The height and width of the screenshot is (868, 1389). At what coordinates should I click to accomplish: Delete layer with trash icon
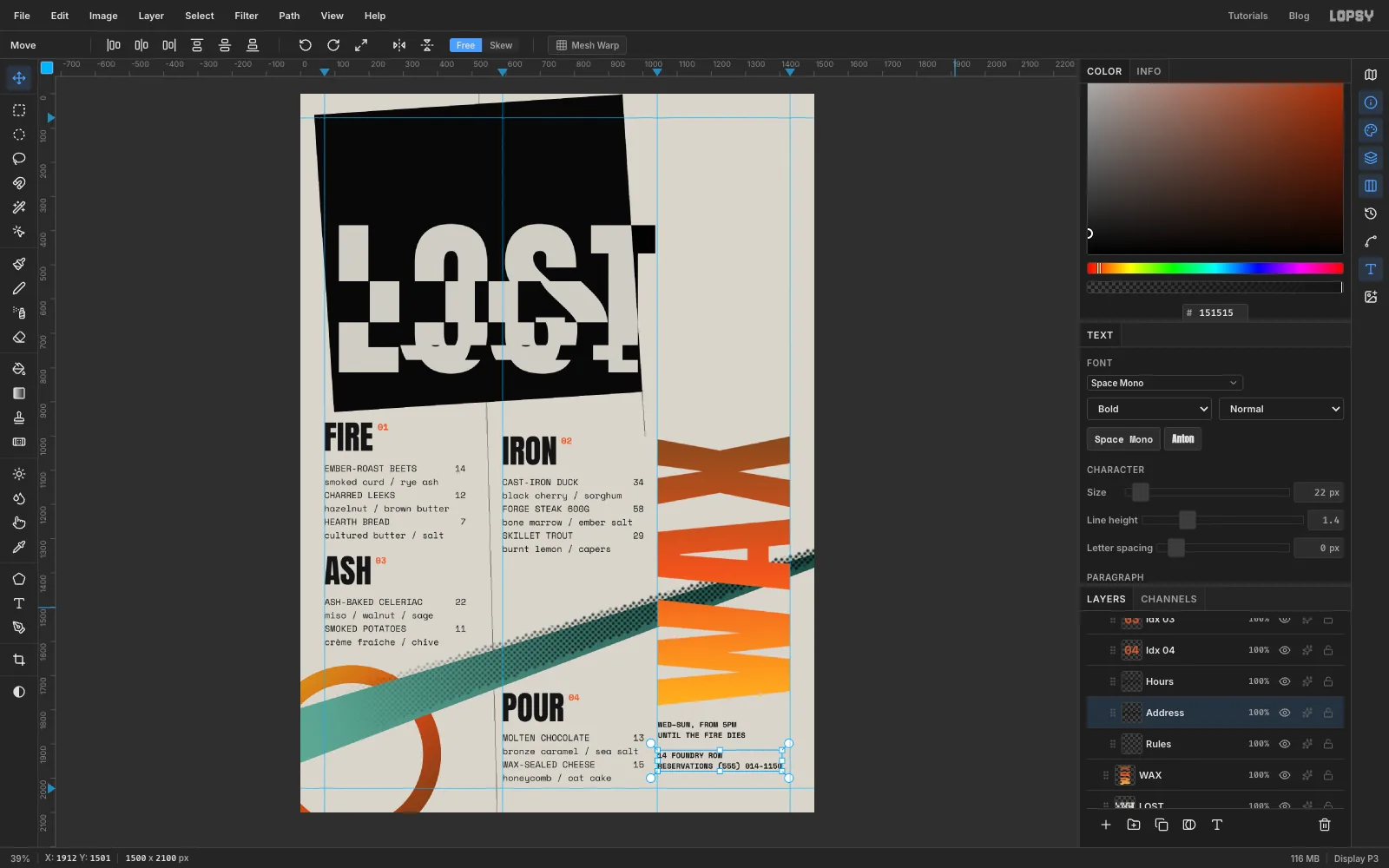[x=1325, y=825]
